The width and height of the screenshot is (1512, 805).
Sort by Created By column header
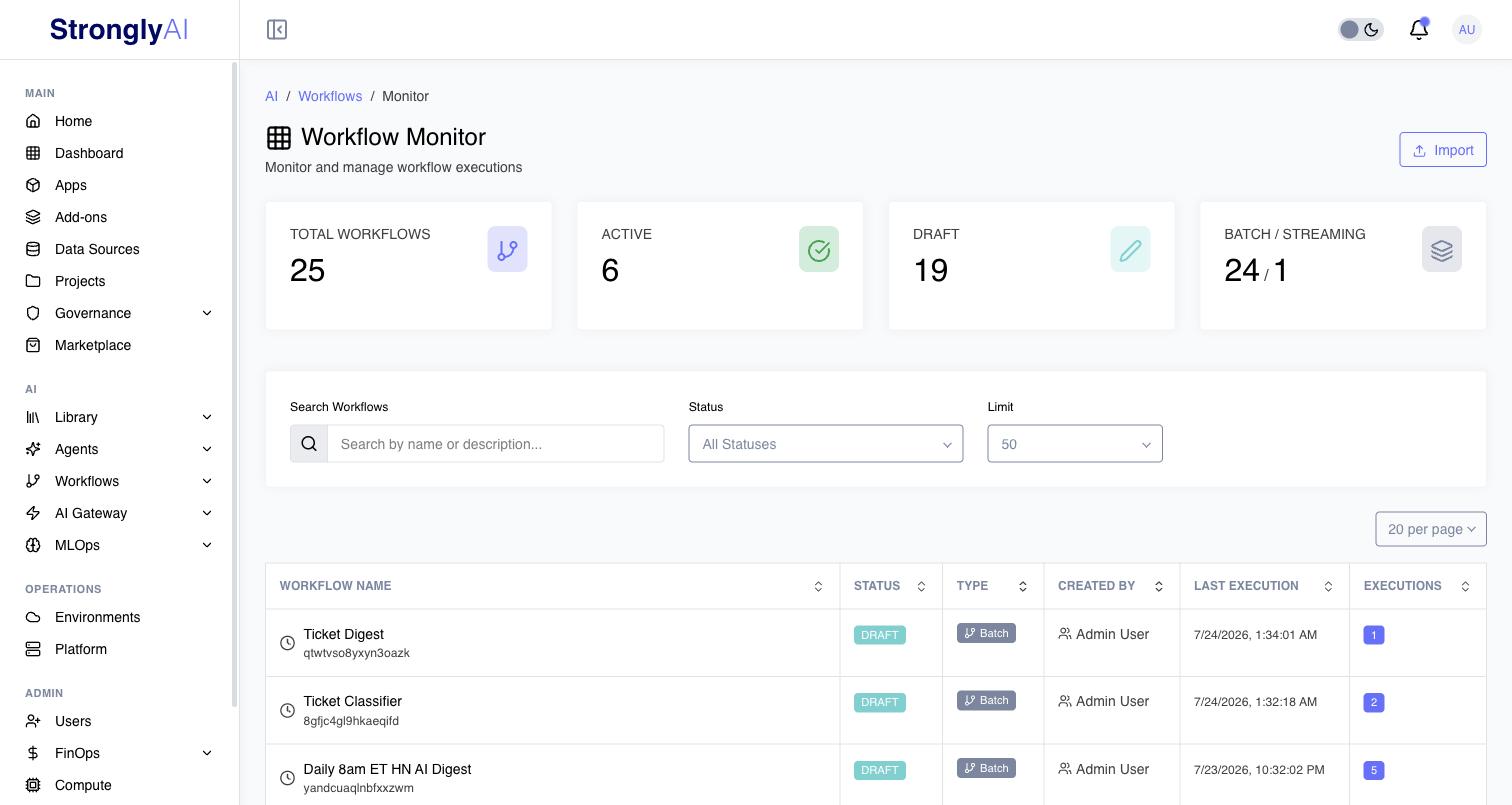(1112, 586)
